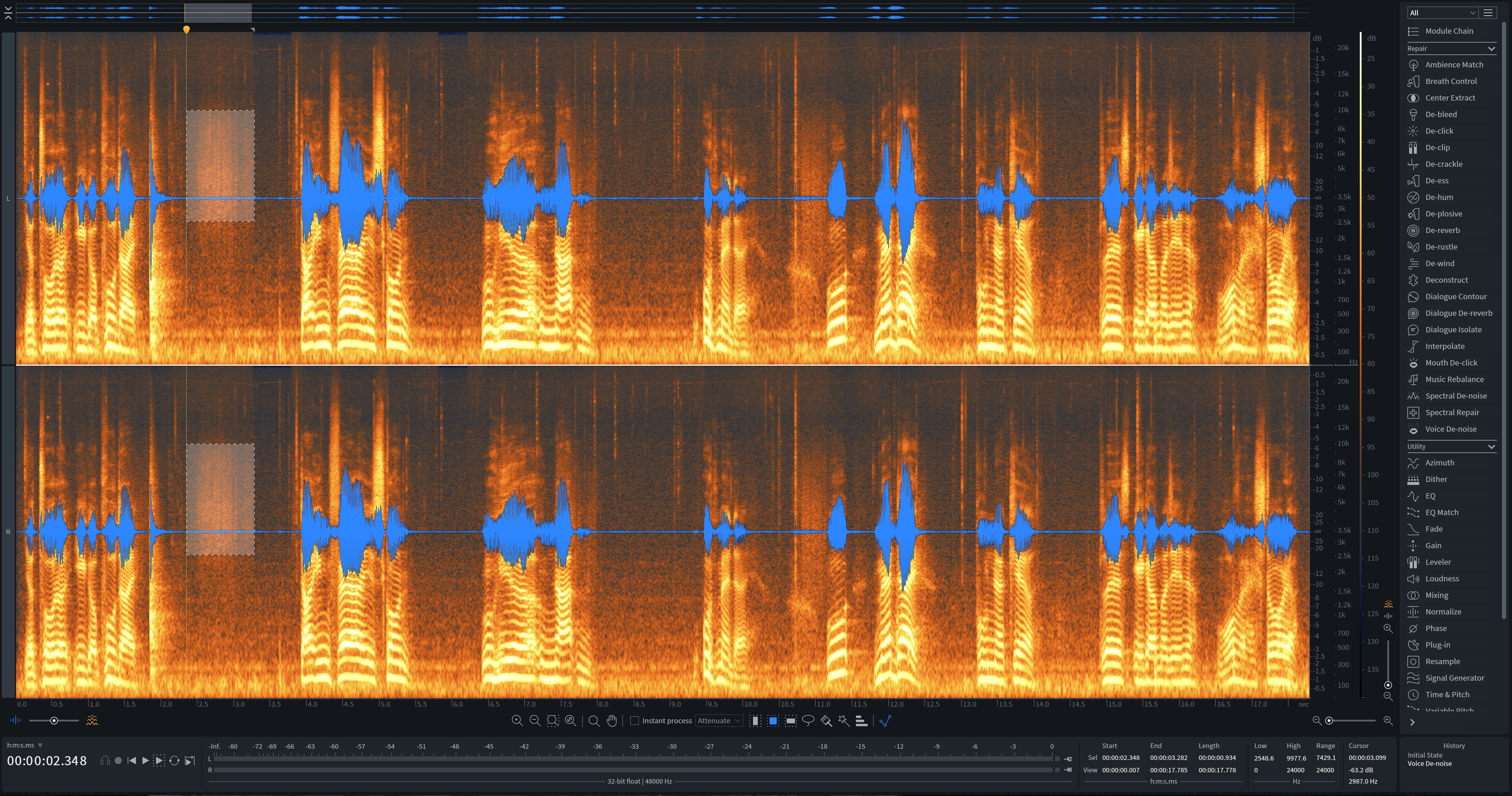Rewind to start of file

point(132,761)
